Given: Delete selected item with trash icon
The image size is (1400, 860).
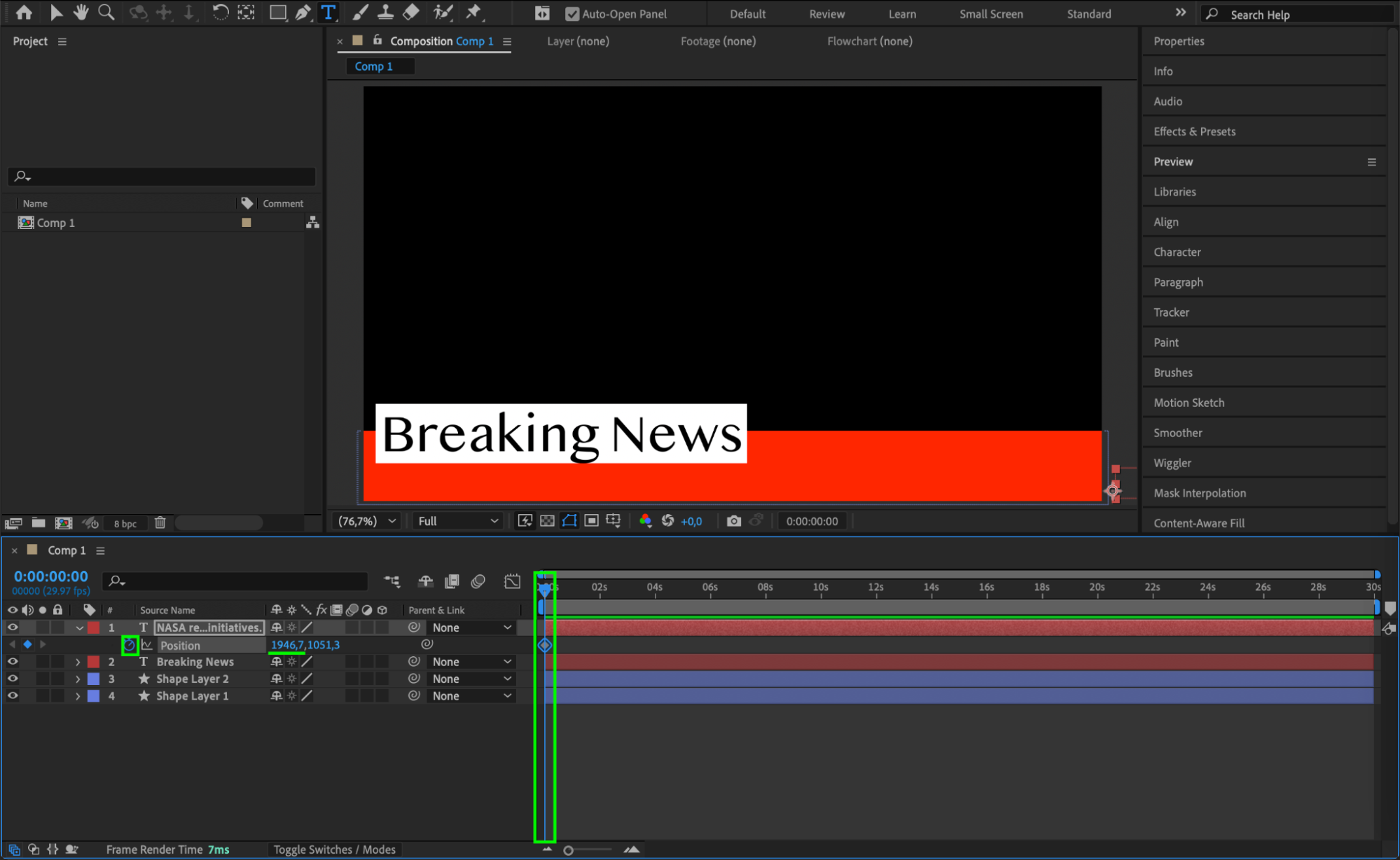Looking at the screenshot, I should 160,523.
